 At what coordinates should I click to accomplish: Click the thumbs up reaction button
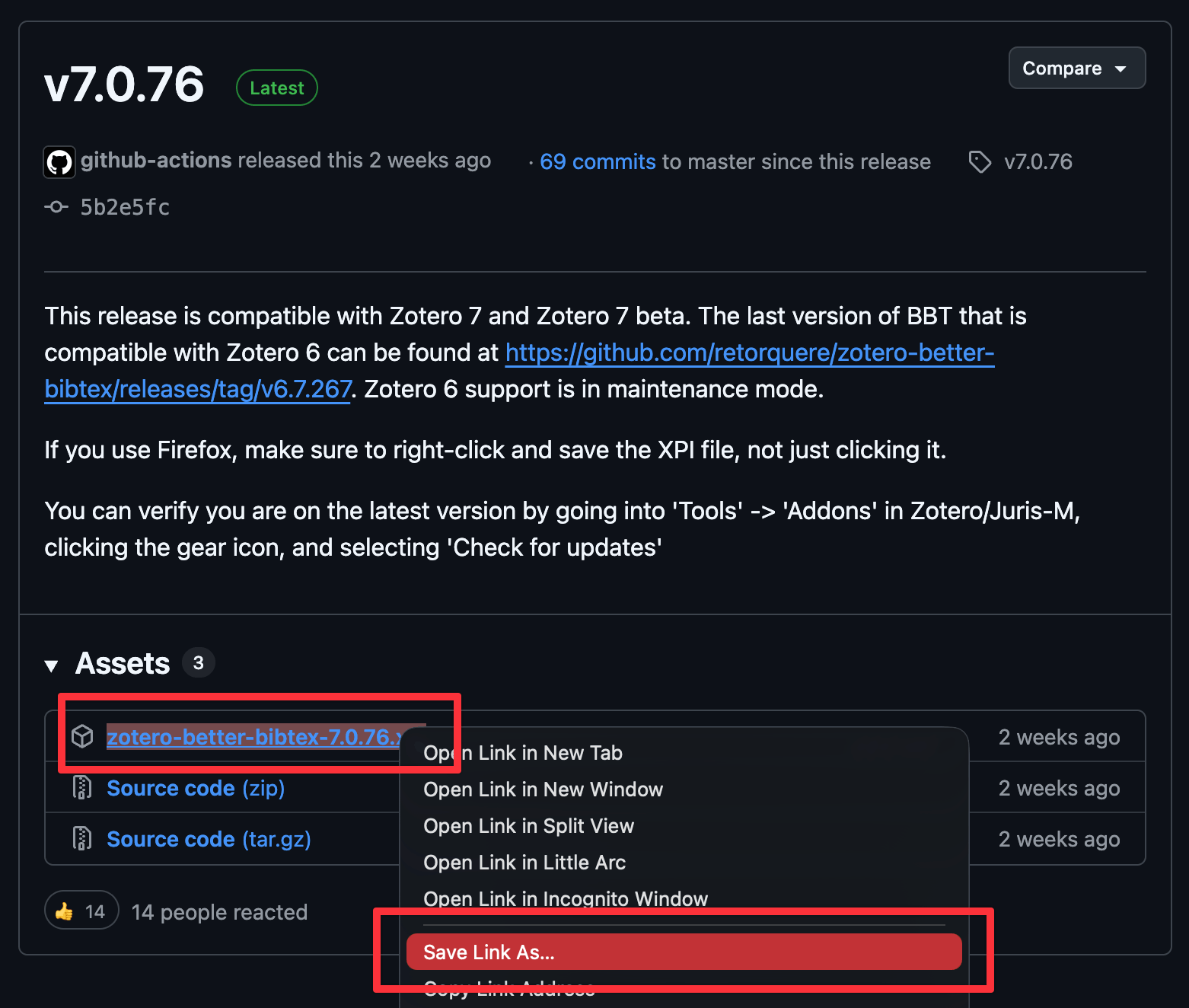point(81,911)
